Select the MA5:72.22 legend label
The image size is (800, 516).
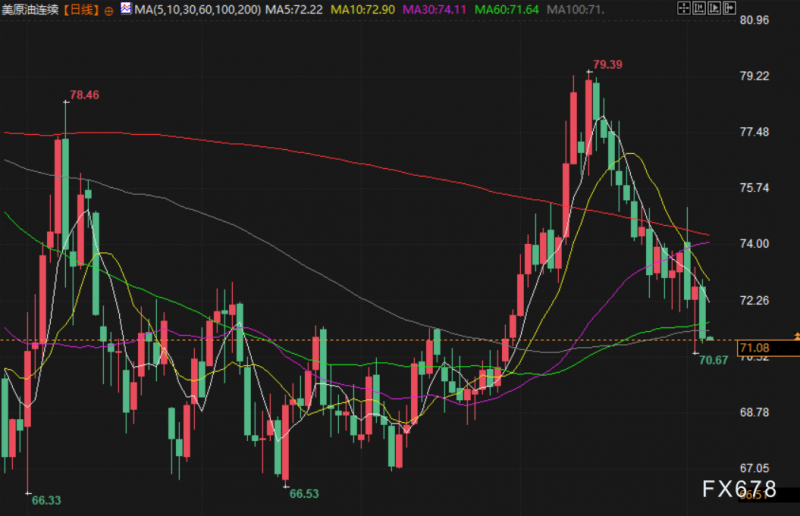pos(294,10)
